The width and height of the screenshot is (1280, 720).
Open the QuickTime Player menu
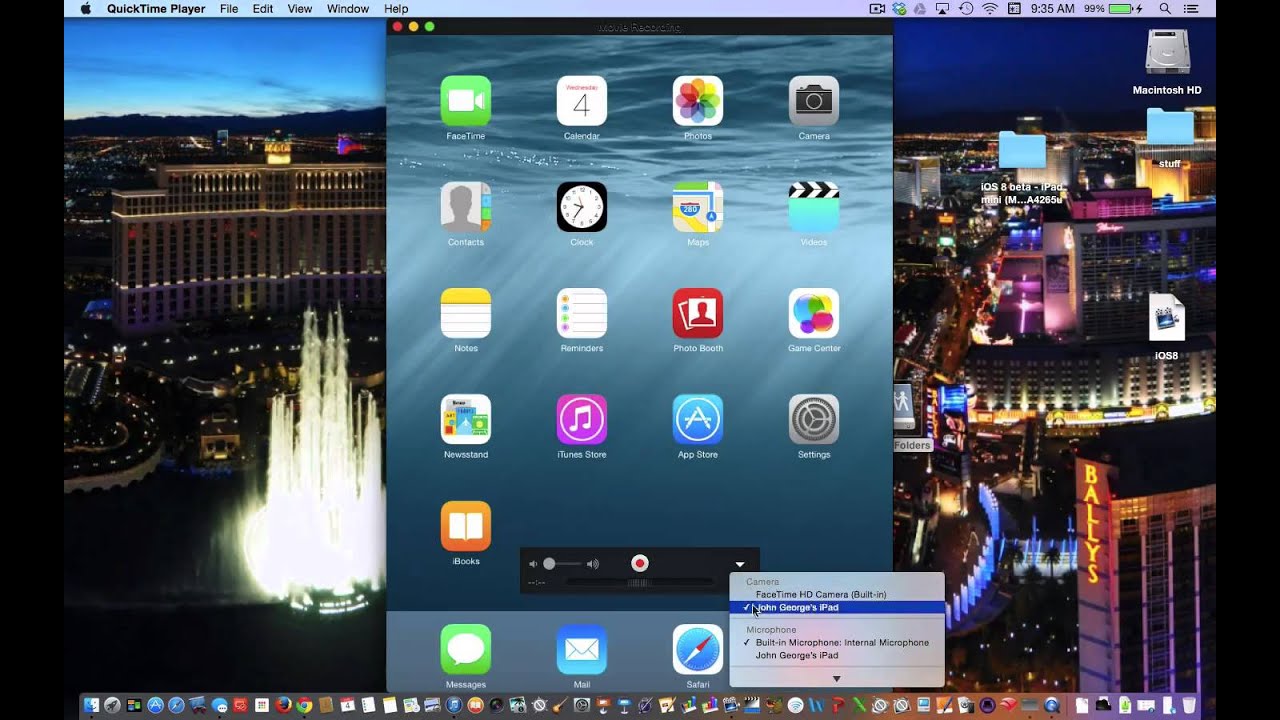click(x=156, y=8)
